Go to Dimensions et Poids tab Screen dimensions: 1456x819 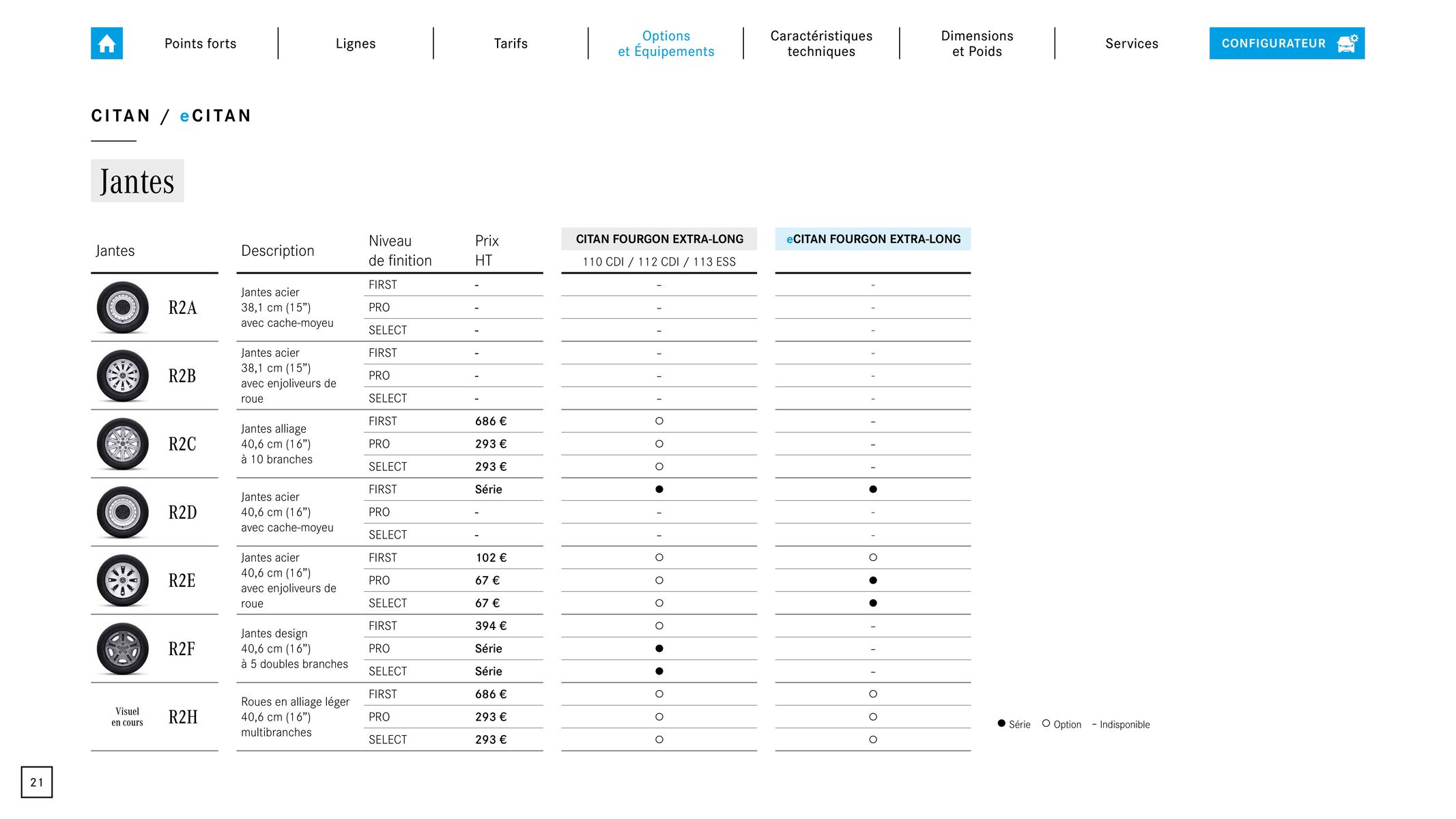click(977, 44)
